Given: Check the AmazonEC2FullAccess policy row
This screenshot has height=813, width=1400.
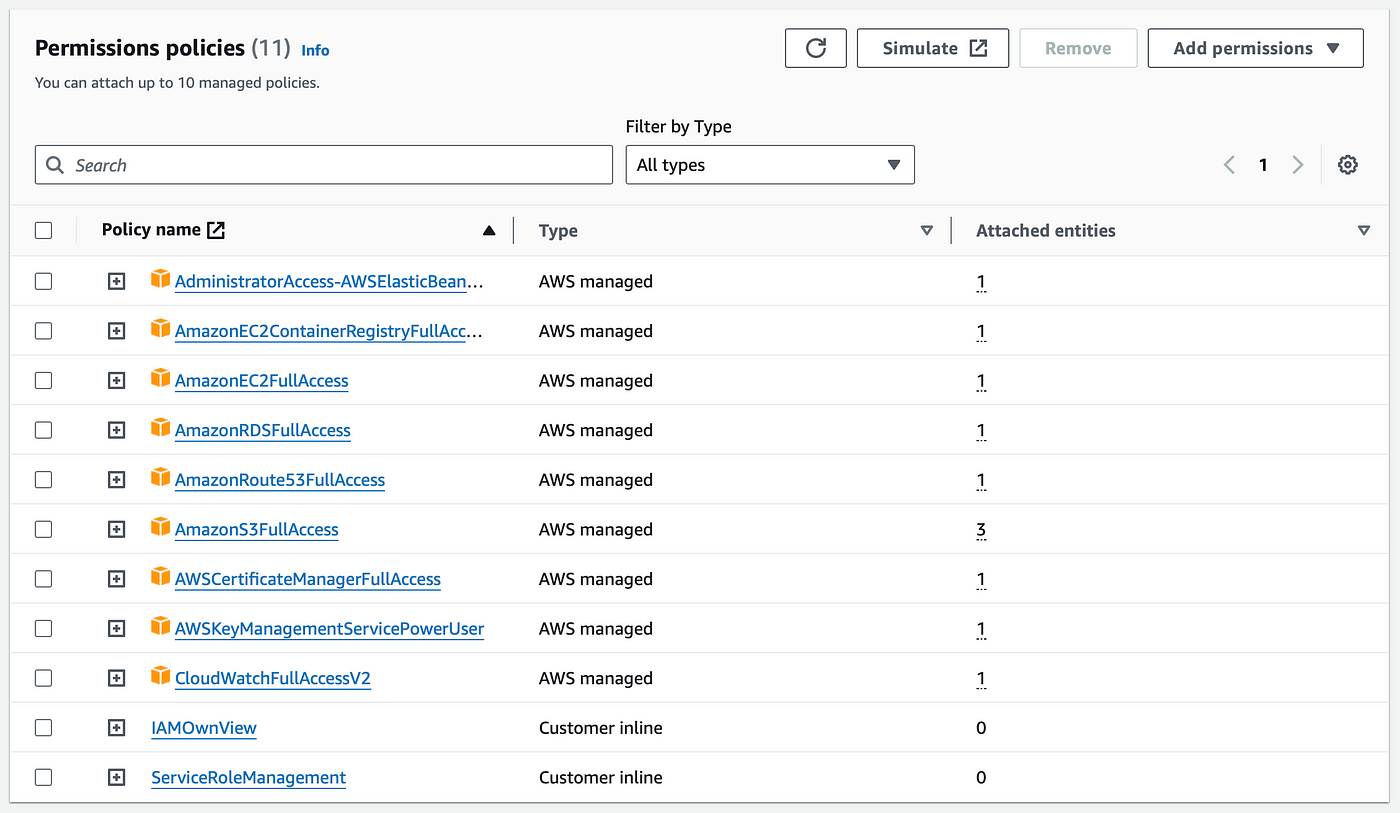Looking at the screenshot, I should [43, 380].
